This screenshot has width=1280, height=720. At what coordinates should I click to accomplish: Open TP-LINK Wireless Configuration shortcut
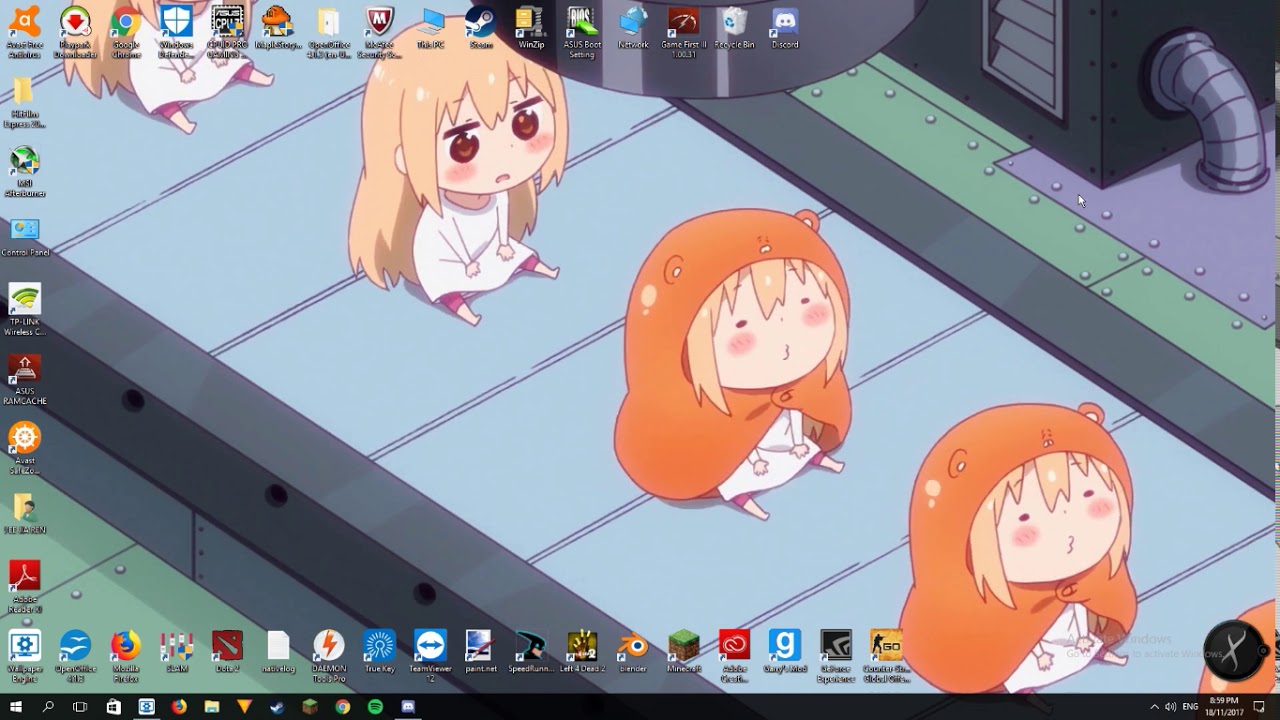(x=24, y=310)
